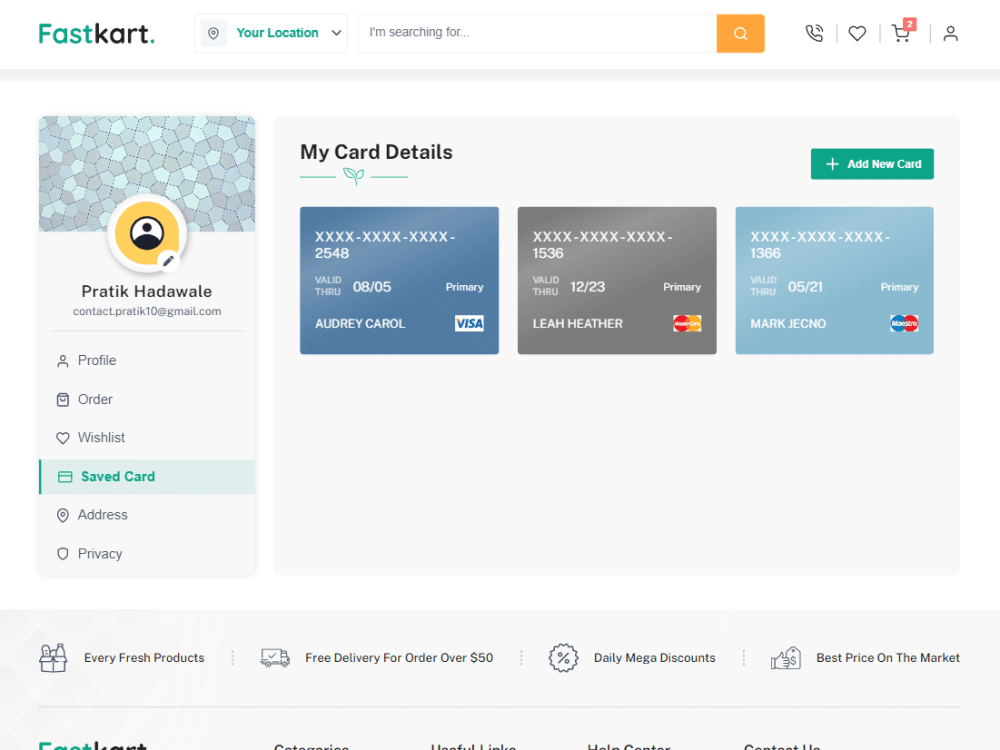Click the name Pratik Hadawale
The height and width of the screenshot is (750, 1000).
pos(147,291)
